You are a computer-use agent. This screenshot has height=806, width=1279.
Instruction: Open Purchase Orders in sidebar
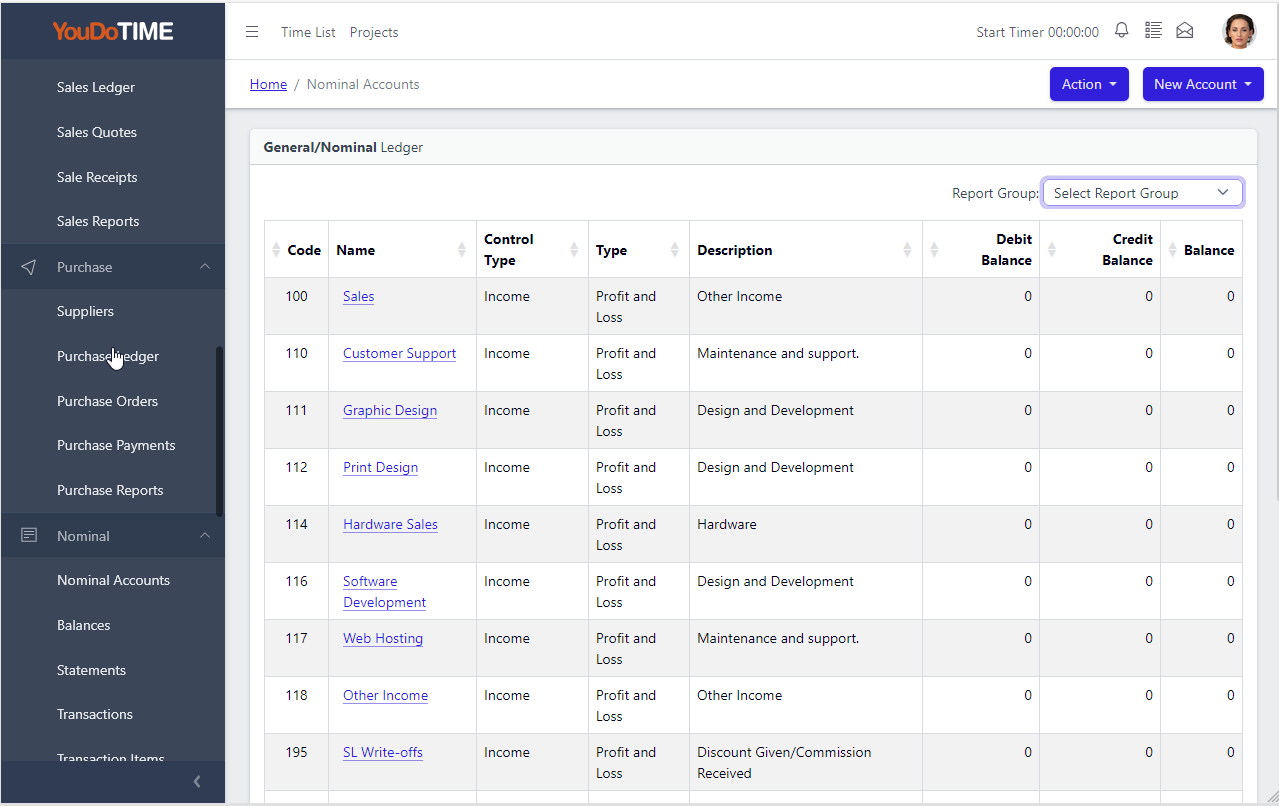(107, 401)
